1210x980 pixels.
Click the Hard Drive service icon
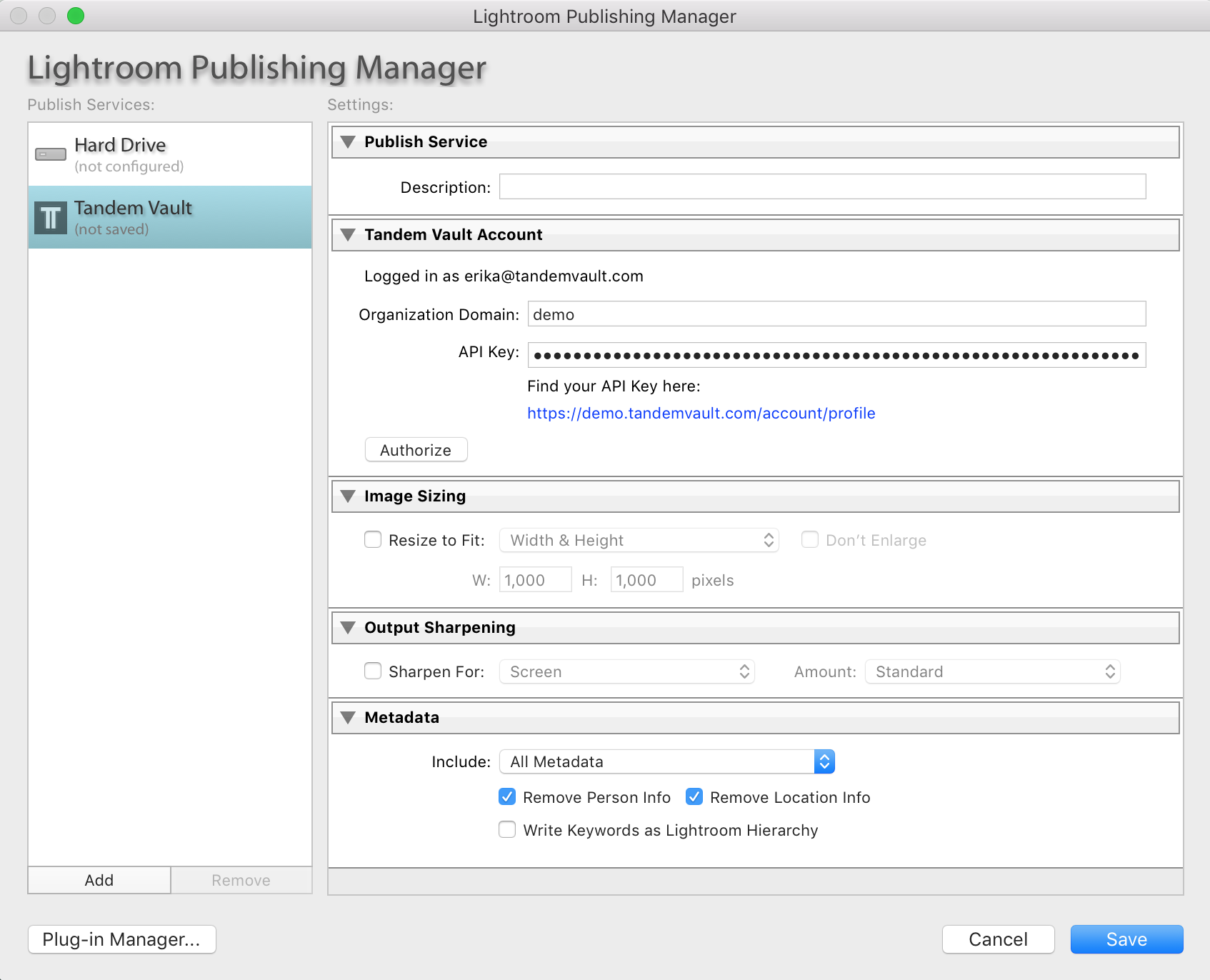point(51,154)
